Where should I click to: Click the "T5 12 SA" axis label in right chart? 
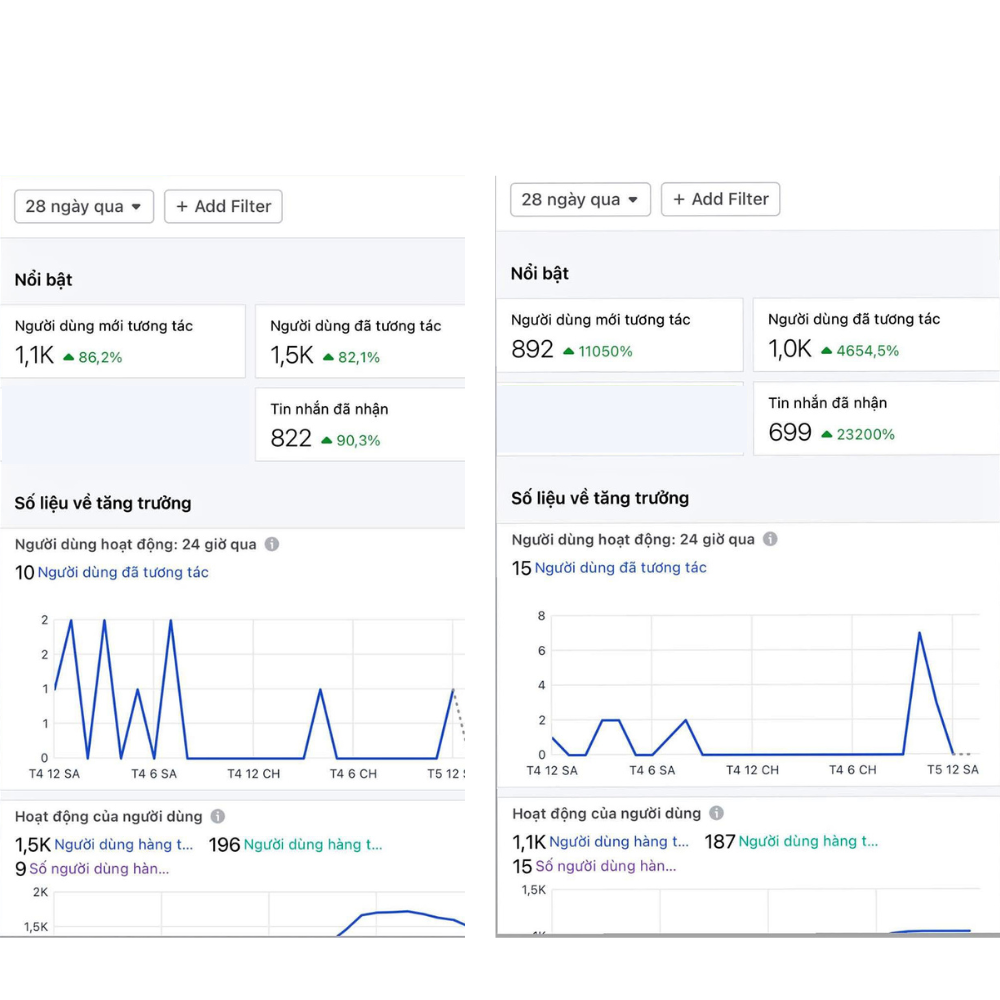(x=953, y=770)
